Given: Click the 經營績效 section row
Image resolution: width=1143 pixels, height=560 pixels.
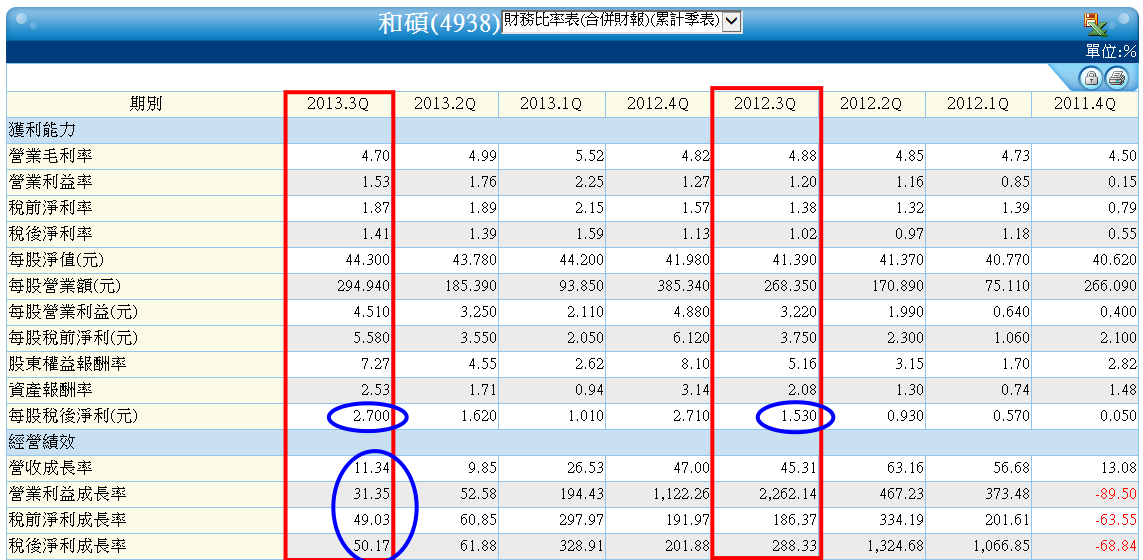Looking at the screenshot, I should pos(572,443).
